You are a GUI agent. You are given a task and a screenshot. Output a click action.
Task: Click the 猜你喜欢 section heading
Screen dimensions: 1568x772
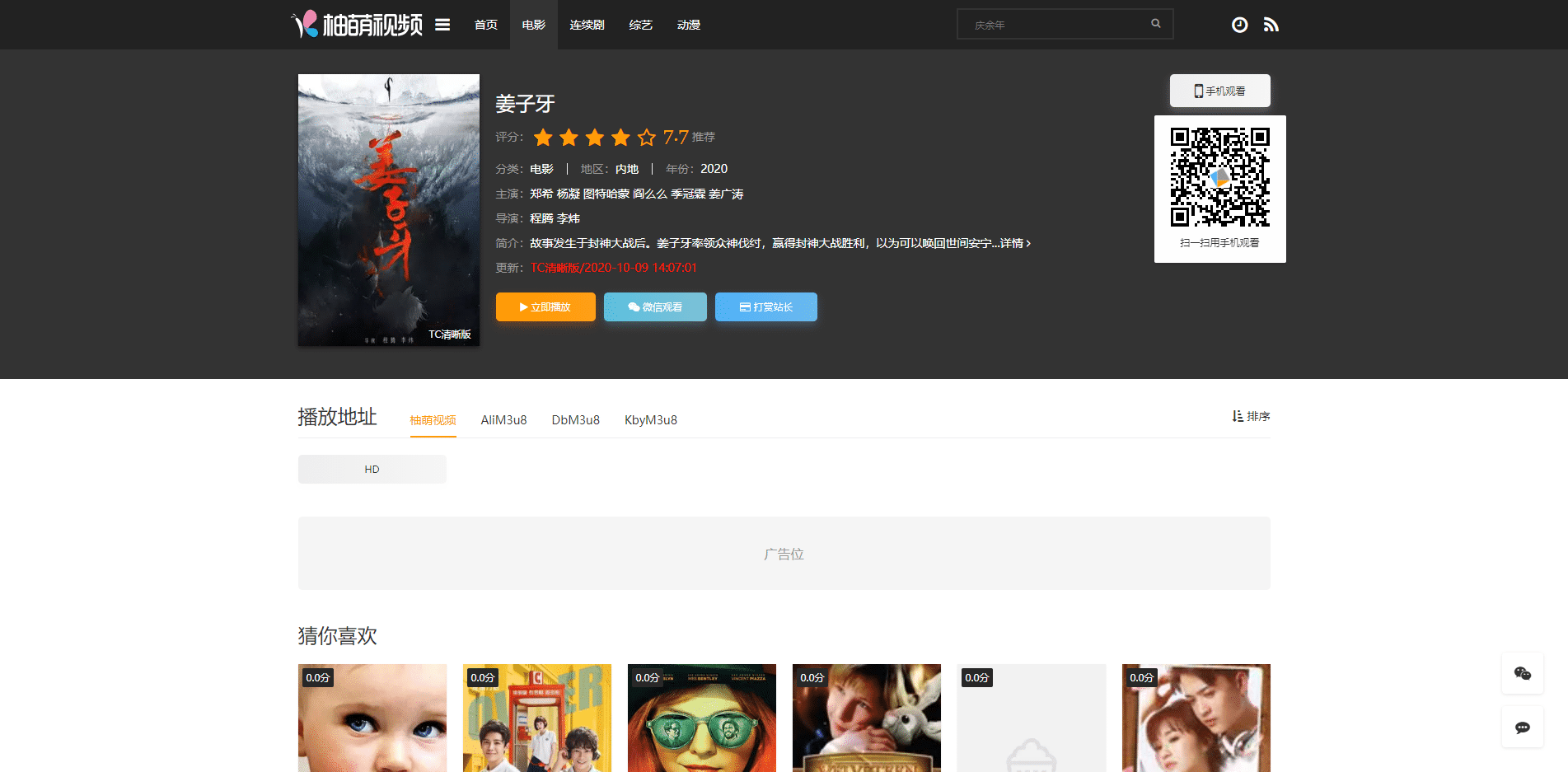click(x=338, y=636)
